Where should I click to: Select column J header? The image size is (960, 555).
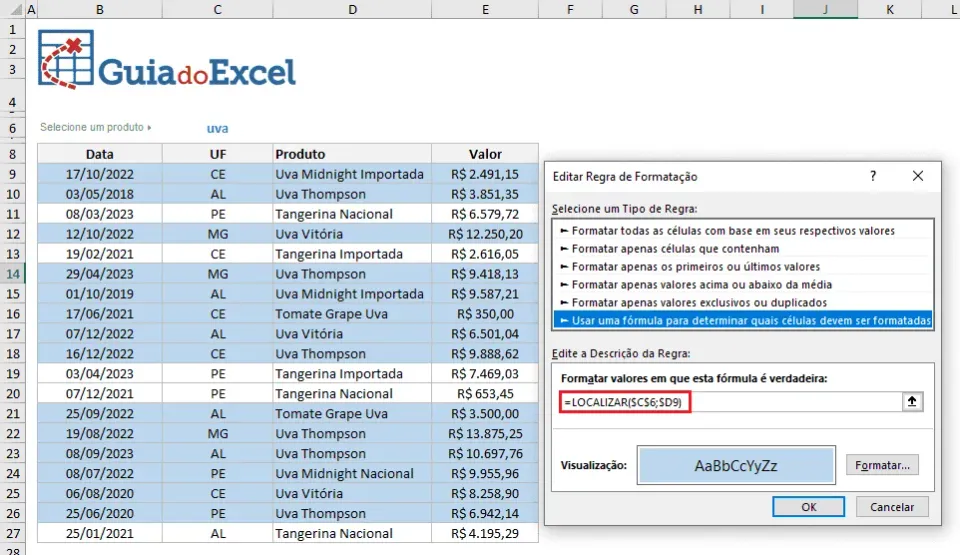tap(825, 9)
